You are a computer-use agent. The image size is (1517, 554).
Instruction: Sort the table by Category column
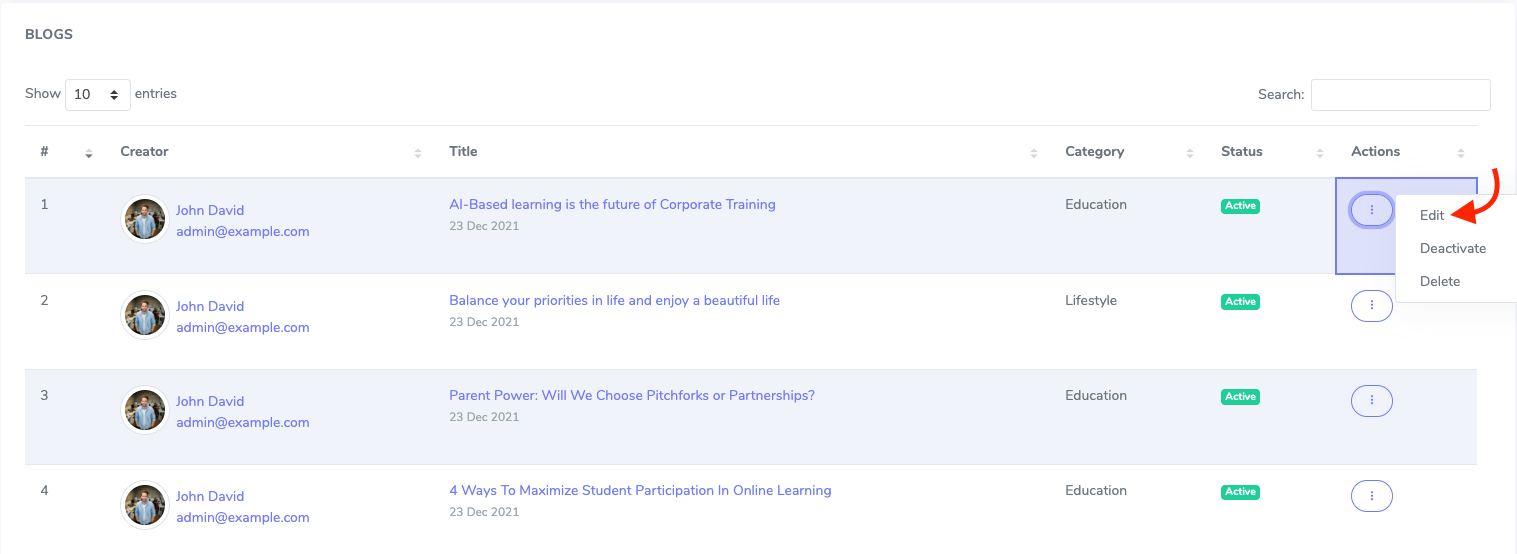tap(1189, 153)
